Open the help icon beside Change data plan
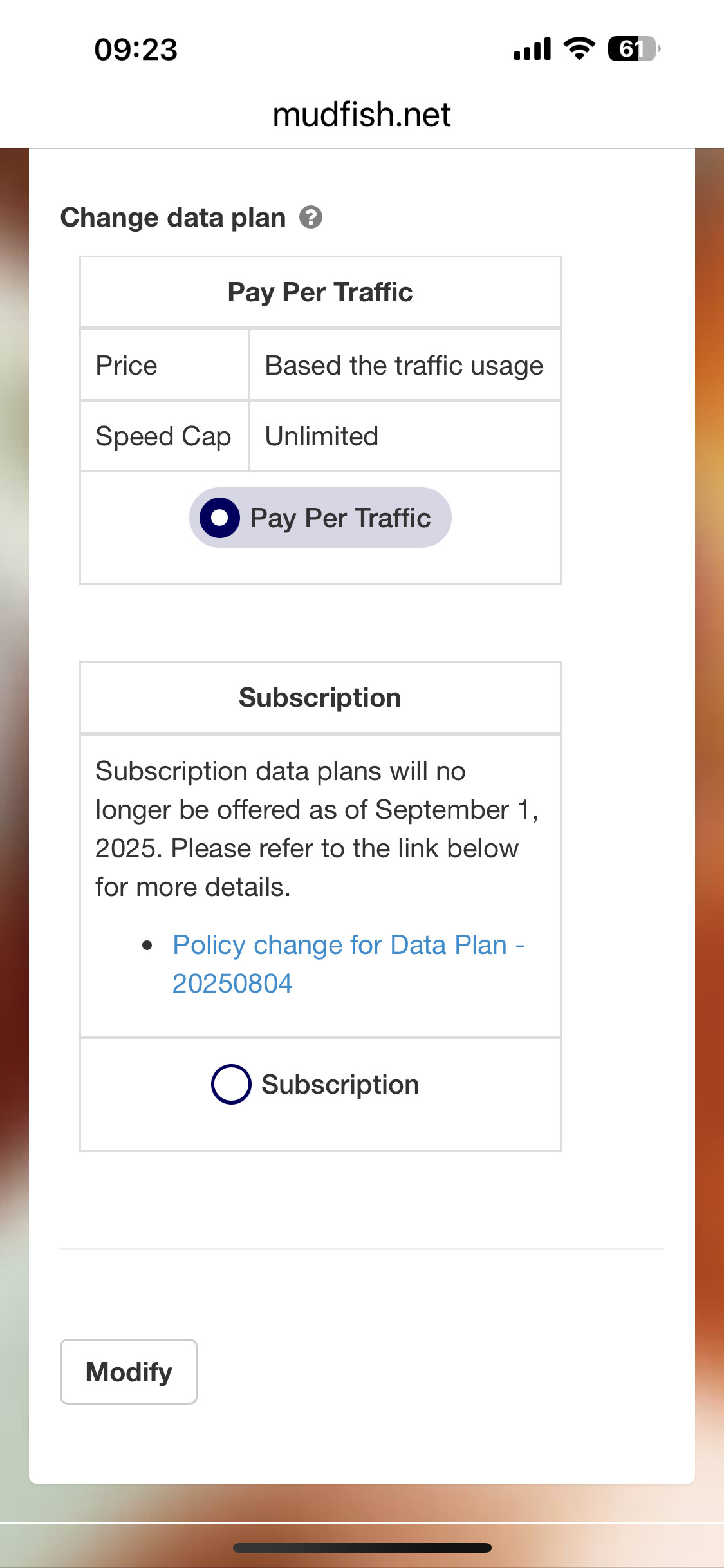724x1568 pixels. [311, 218]
